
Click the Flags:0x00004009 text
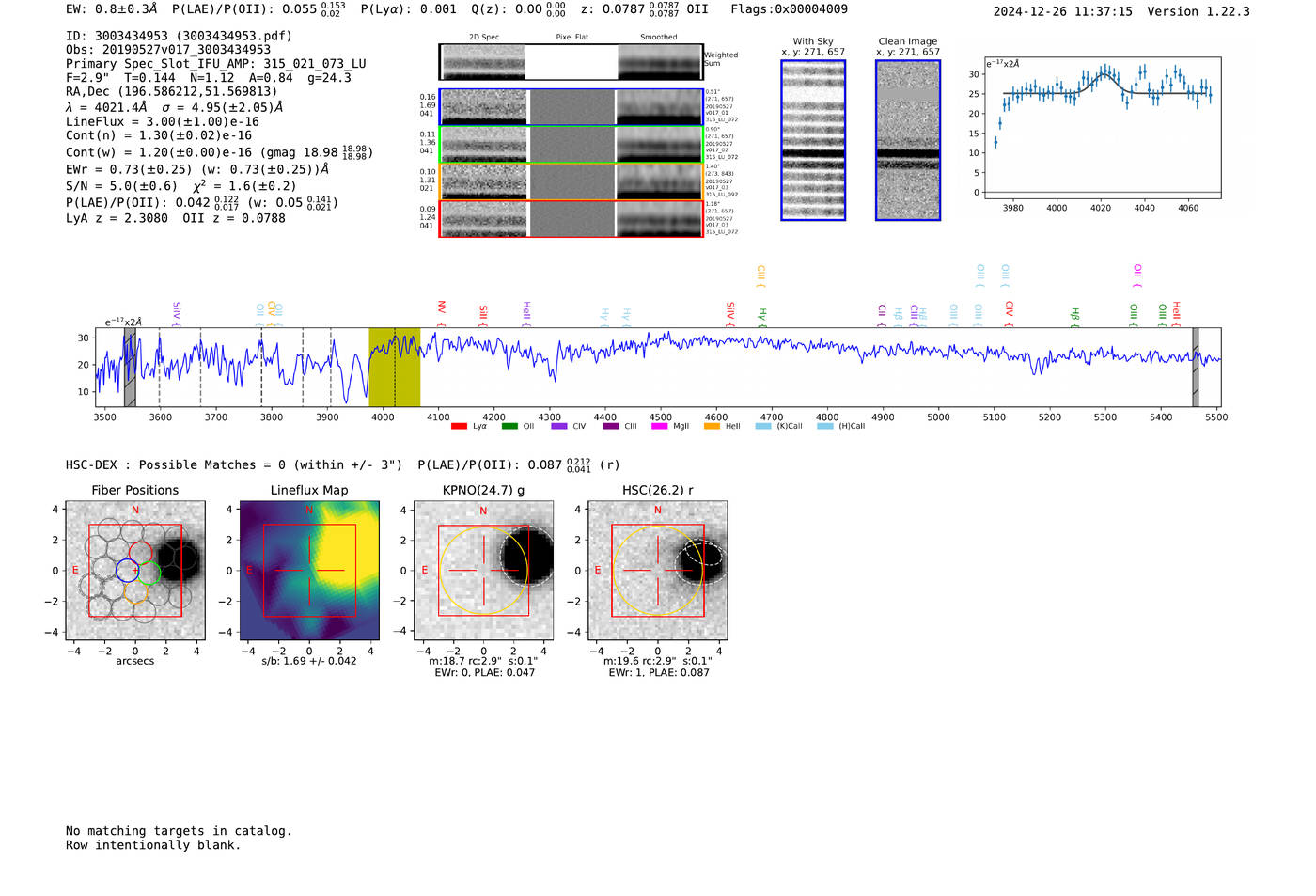coord(790,9)
